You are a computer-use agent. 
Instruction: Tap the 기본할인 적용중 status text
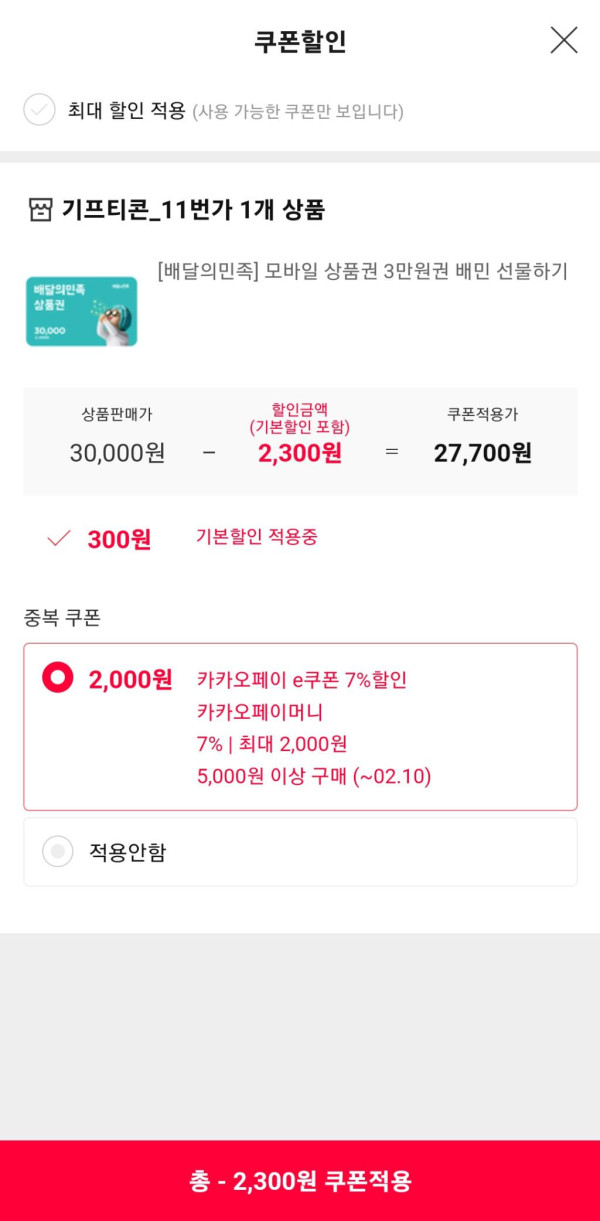pos(257,537)
